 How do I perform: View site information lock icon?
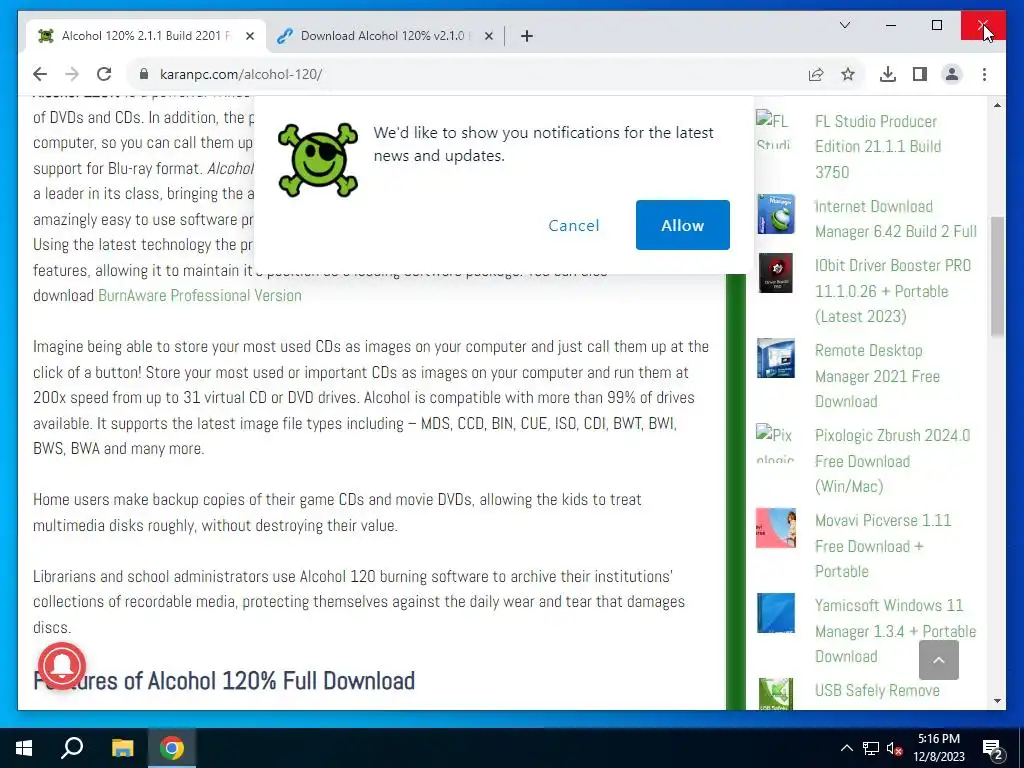(x=144, y=74)
